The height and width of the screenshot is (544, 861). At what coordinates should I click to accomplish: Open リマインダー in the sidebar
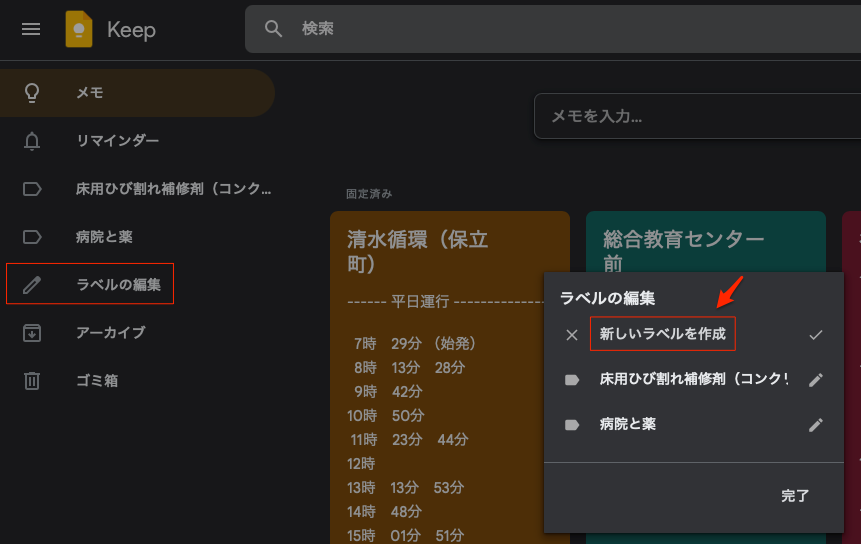(118, 141)
